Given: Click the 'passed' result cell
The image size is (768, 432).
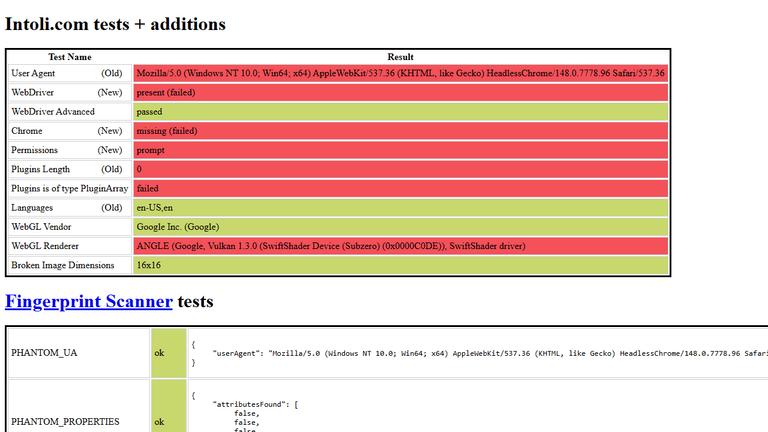Looking at the screenshot, I should tap(401, 112).
